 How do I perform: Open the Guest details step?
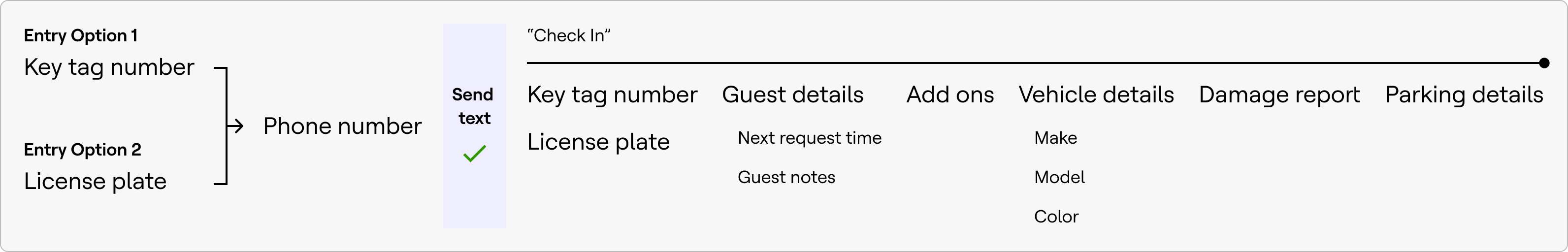pyautogui.click(x=792, y=95)
